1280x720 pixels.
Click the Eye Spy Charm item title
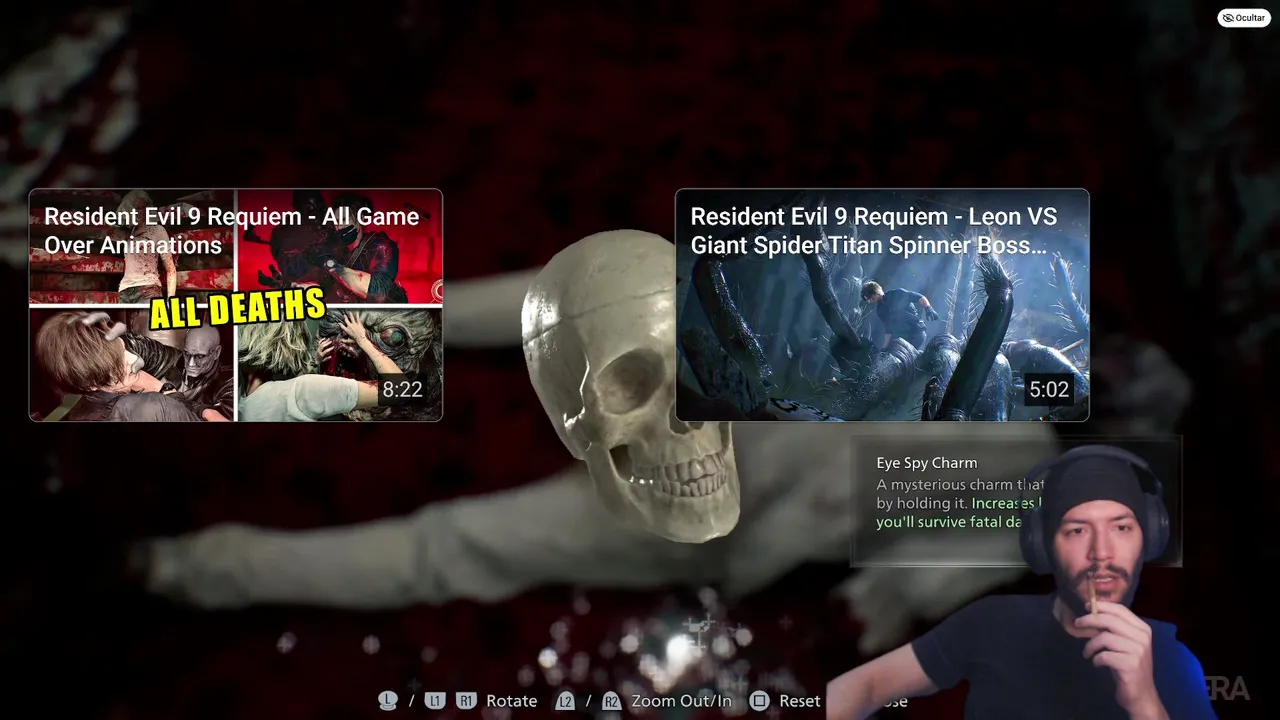click(927, 463)
